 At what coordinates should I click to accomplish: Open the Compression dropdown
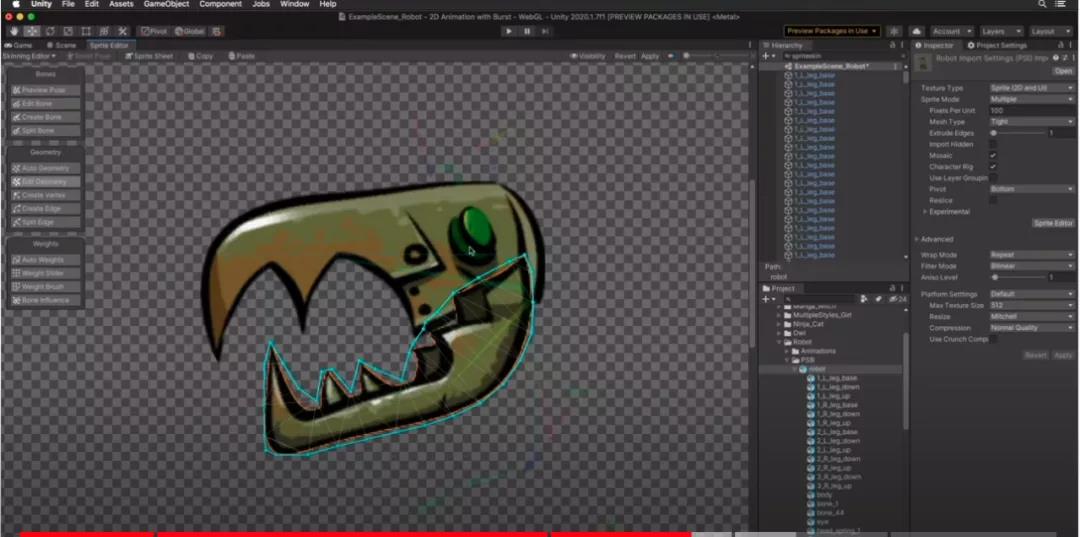1031,328
